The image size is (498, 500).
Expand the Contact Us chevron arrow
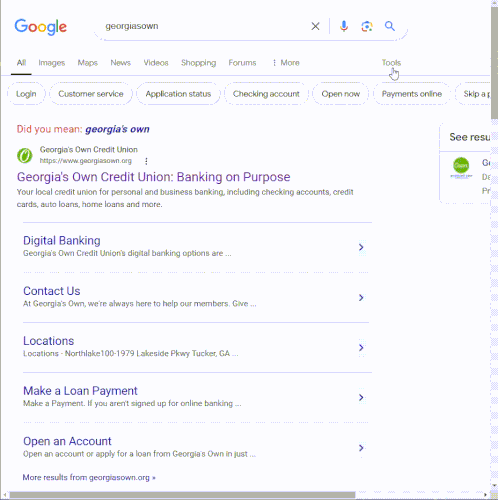pyautogui.click(x=361, y=297)
